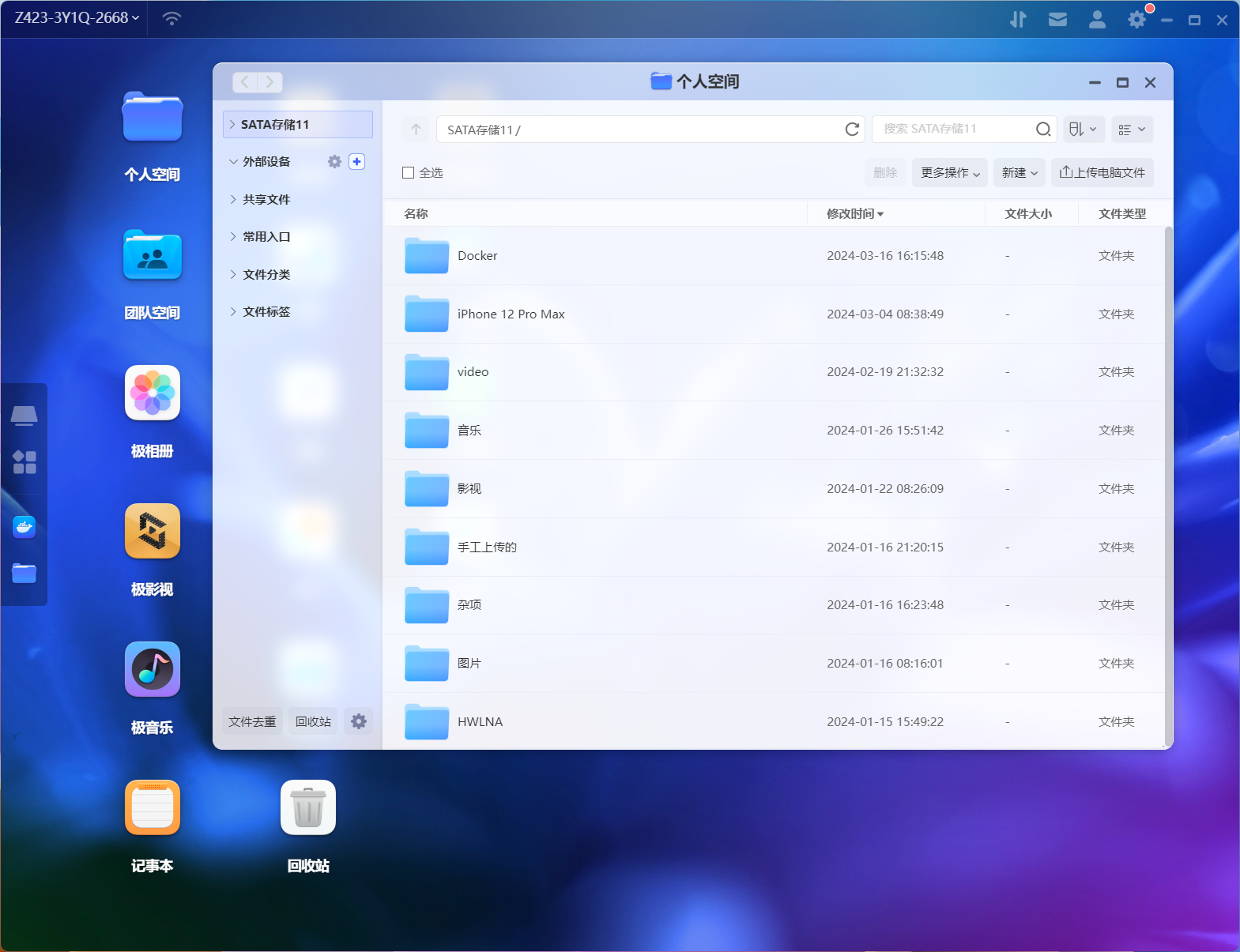Select the 音乐 folder

tap(774, 431)
